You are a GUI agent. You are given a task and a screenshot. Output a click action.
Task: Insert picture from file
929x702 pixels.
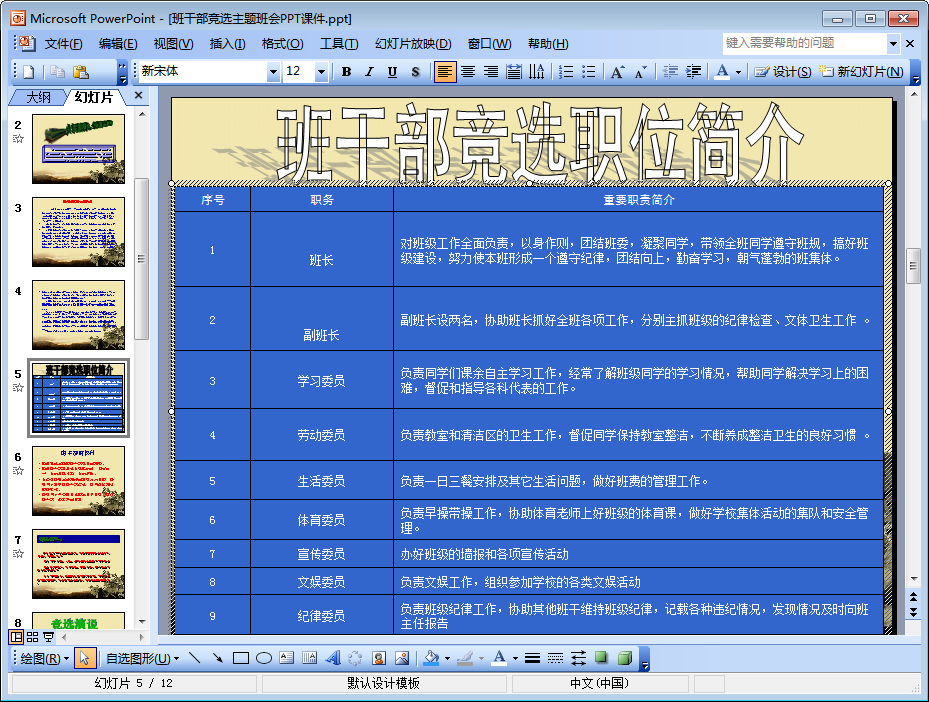pyautogui.click(x=402, y=658)
